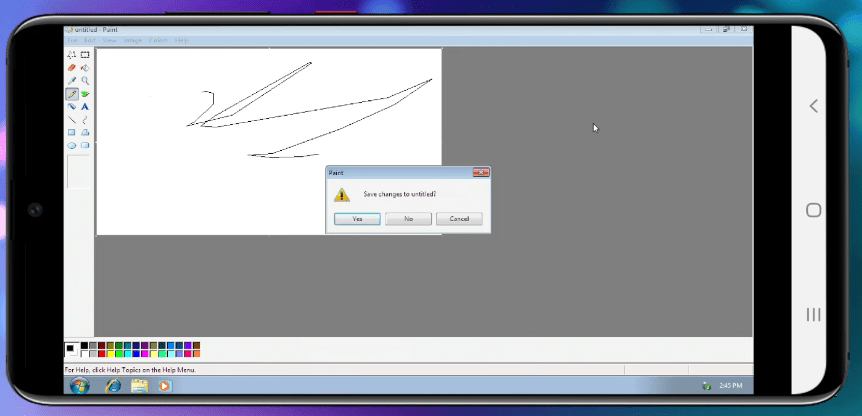Viewport: 862px width, 416px height.
Task: Open the Colors menu
Action: [x=158, y=40]
